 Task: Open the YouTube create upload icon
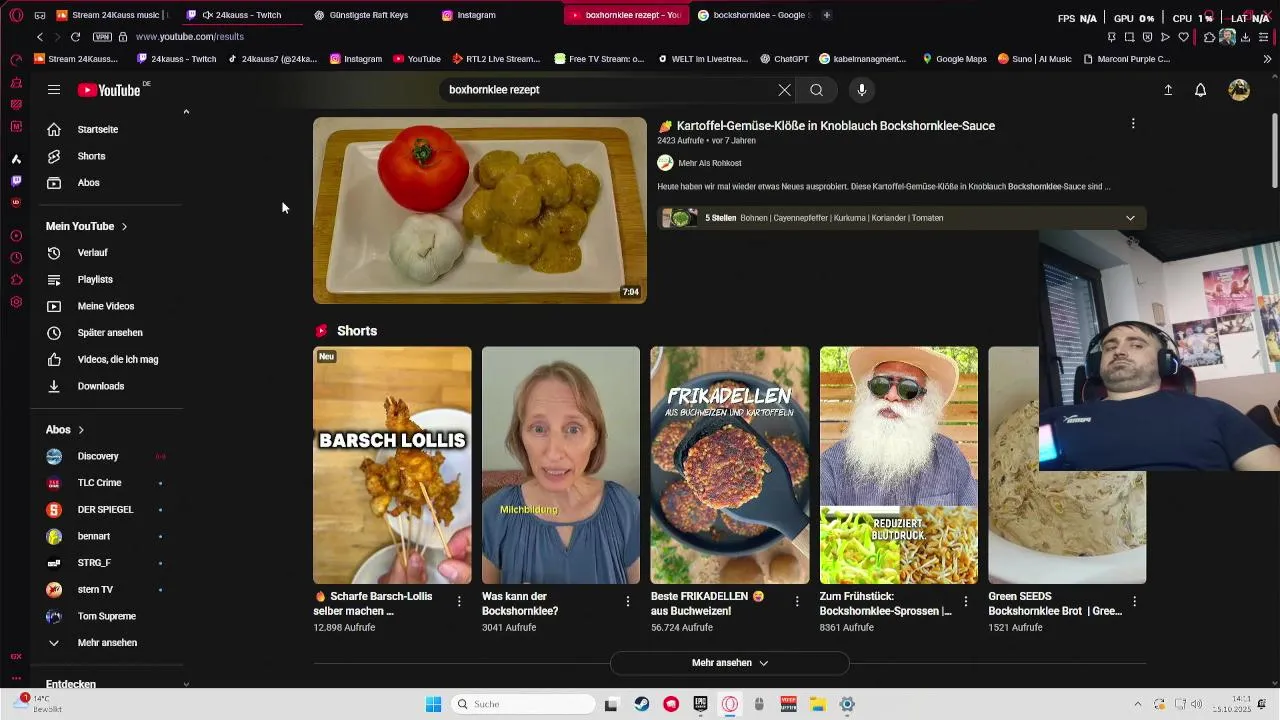tap(1168, 90)
